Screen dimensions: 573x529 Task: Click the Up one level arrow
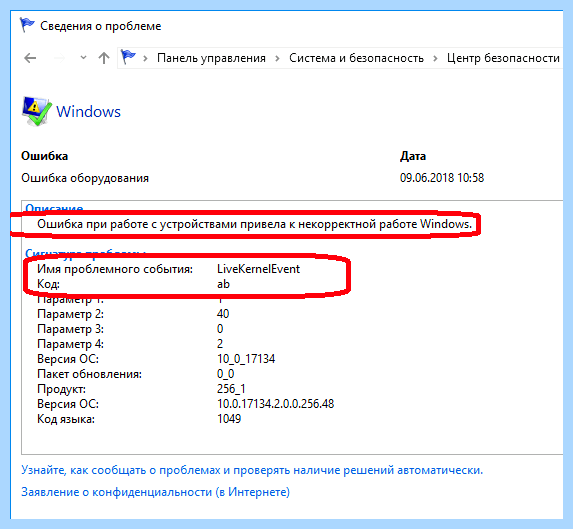[104, 58]
